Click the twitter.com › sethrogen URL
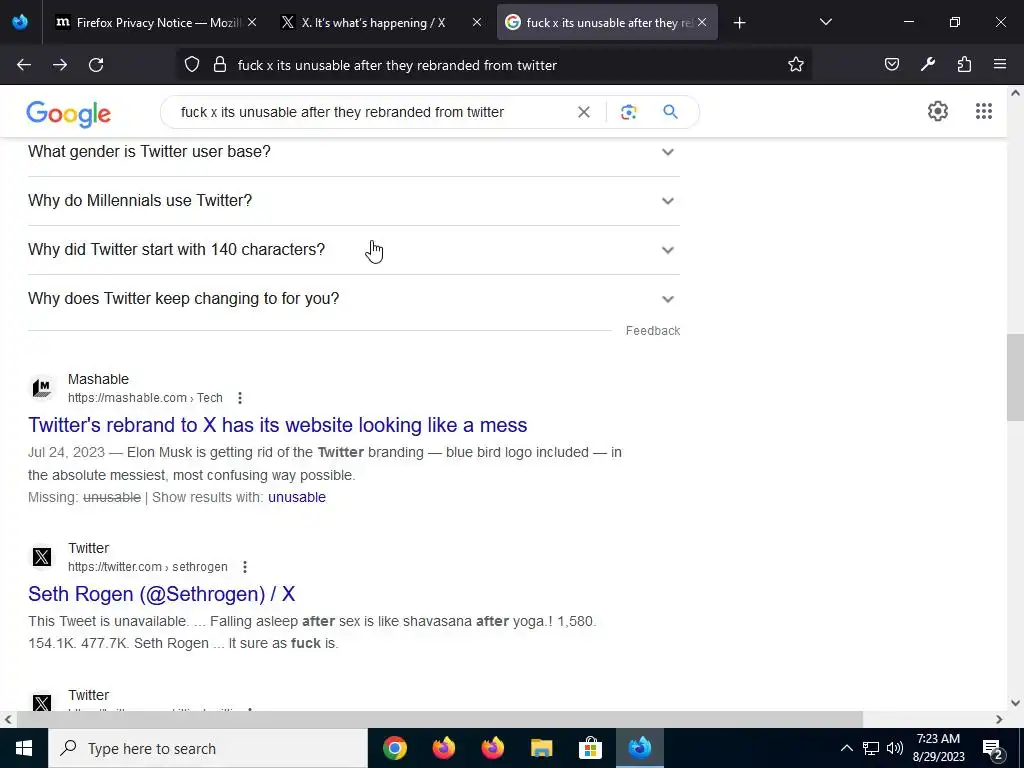Image resolution: width=1024 pixels, height=768 pixels. [148, 567]
